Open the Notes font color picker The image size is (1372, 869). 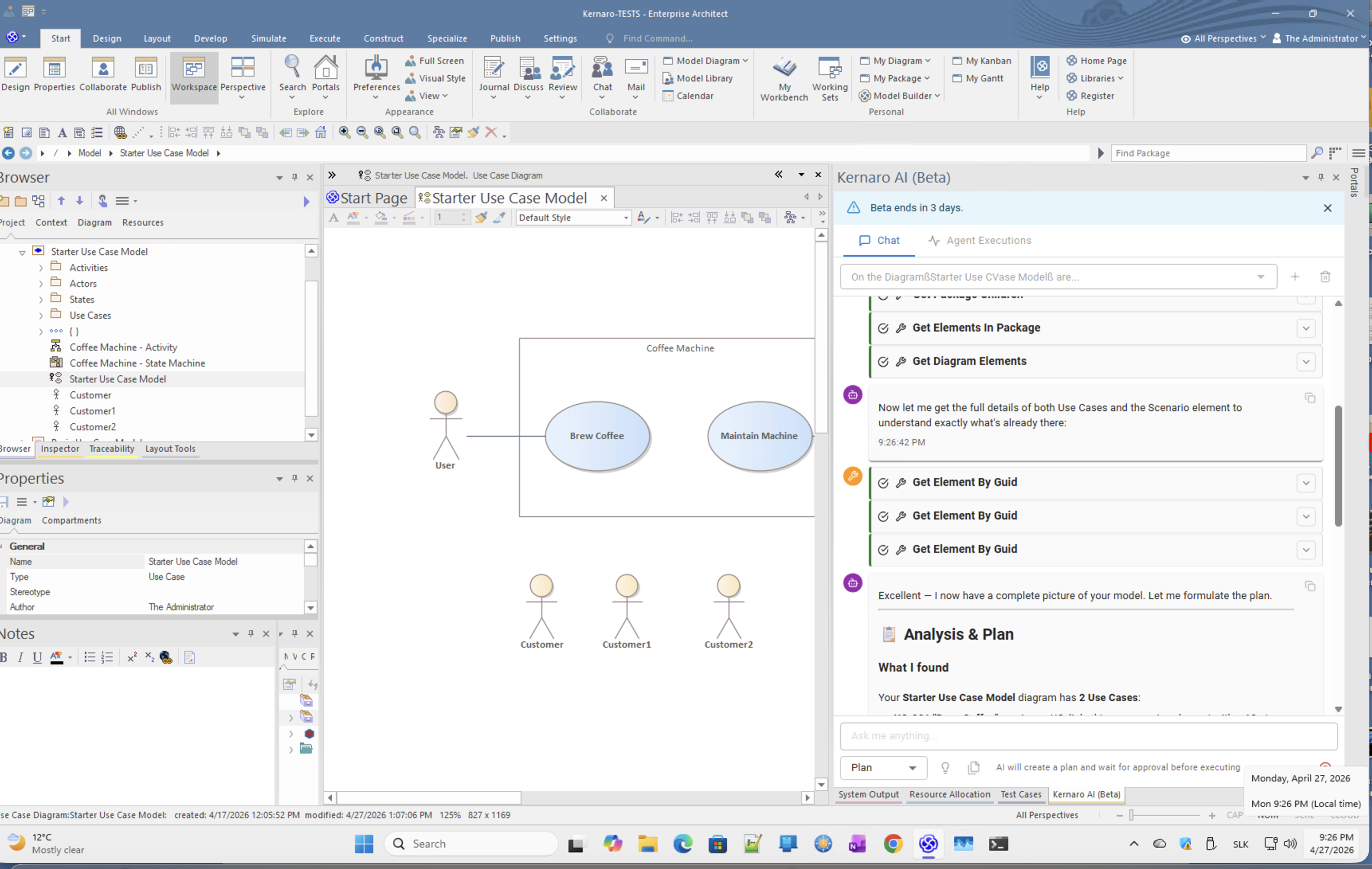click(x=56, y=658)
